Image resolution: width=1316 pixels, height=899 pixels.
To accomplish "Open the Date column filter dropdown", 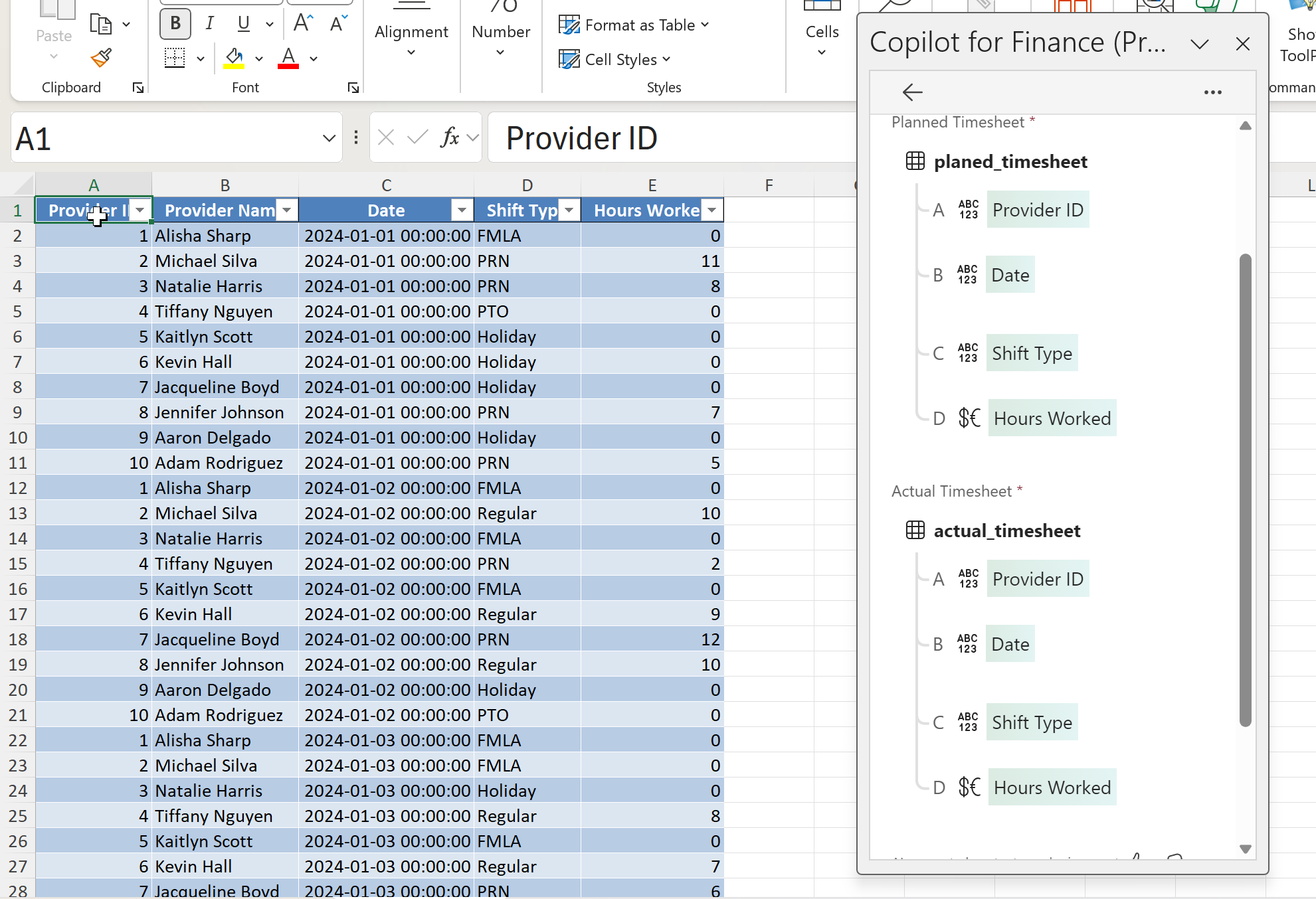I will [461, 210].
